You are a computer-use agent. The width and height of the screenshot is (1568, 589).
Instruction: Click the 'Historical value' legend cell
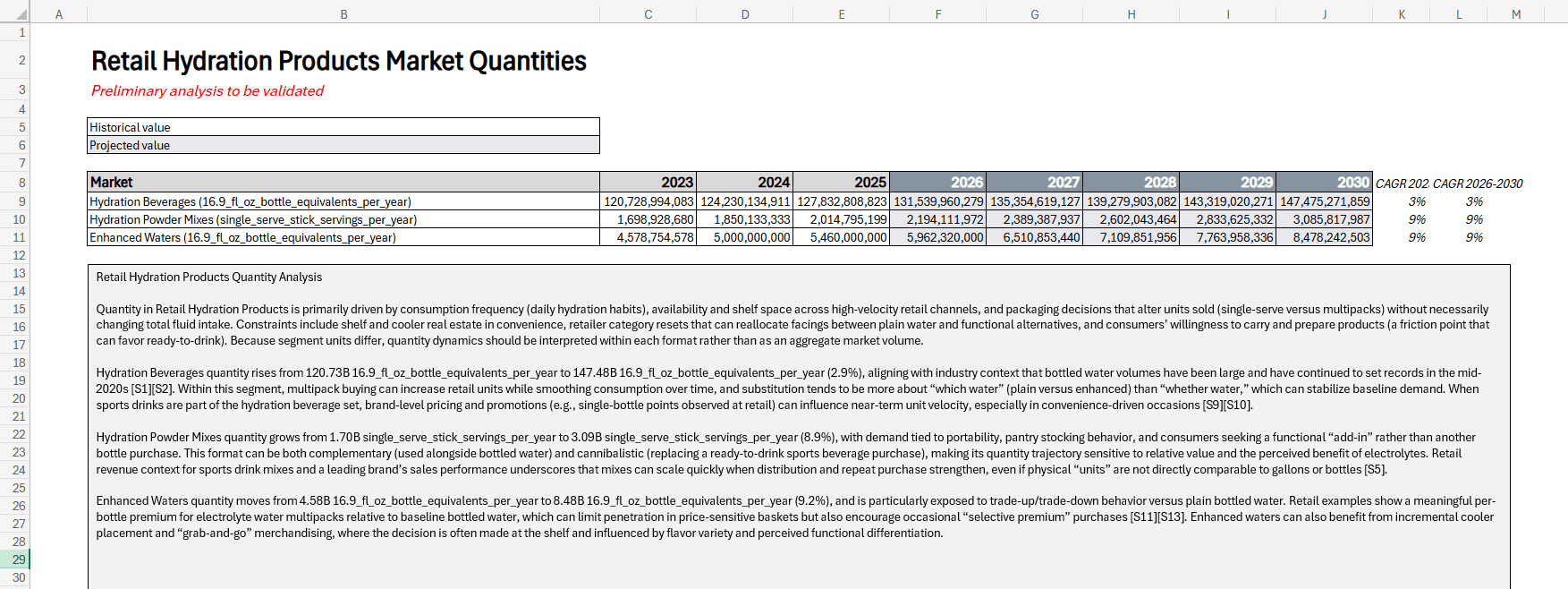(343, 127)
